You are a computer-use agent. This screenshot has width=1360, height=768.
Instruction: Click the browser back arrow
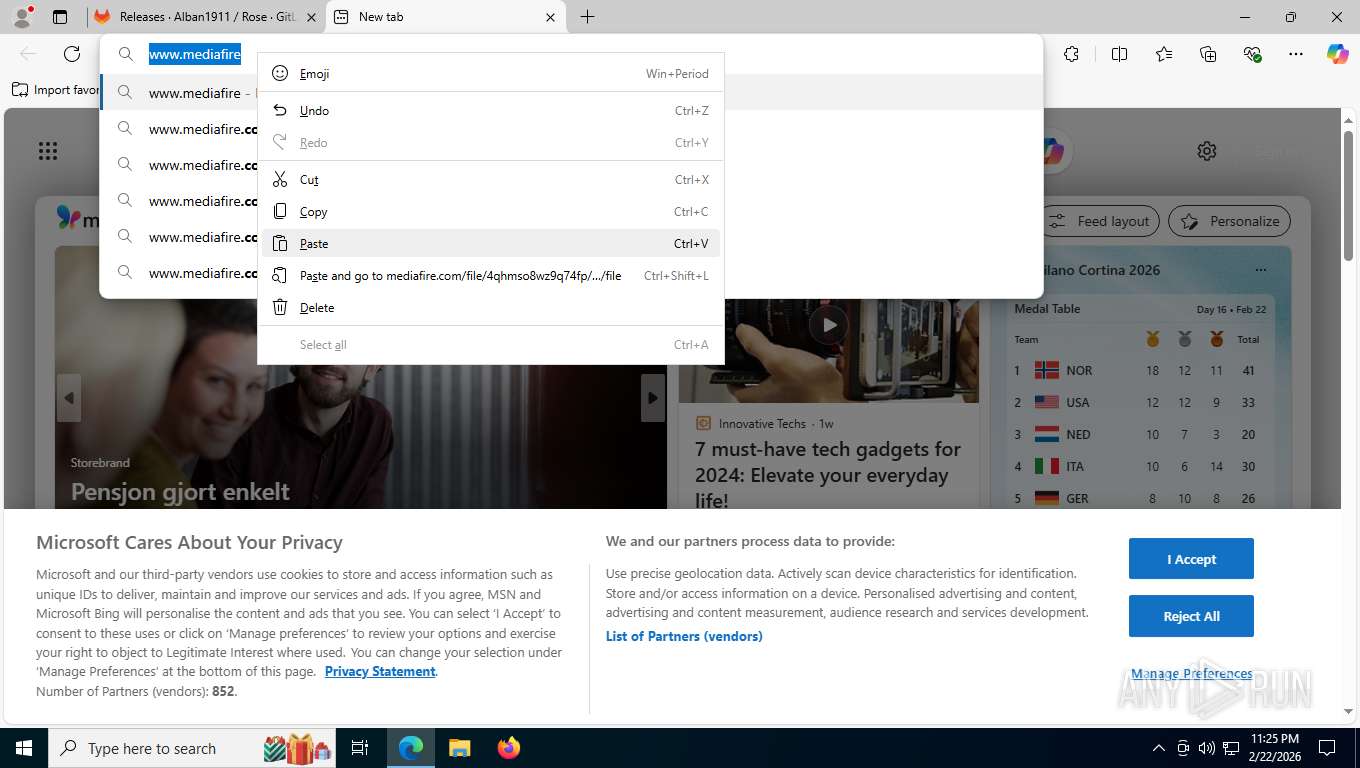28,54
